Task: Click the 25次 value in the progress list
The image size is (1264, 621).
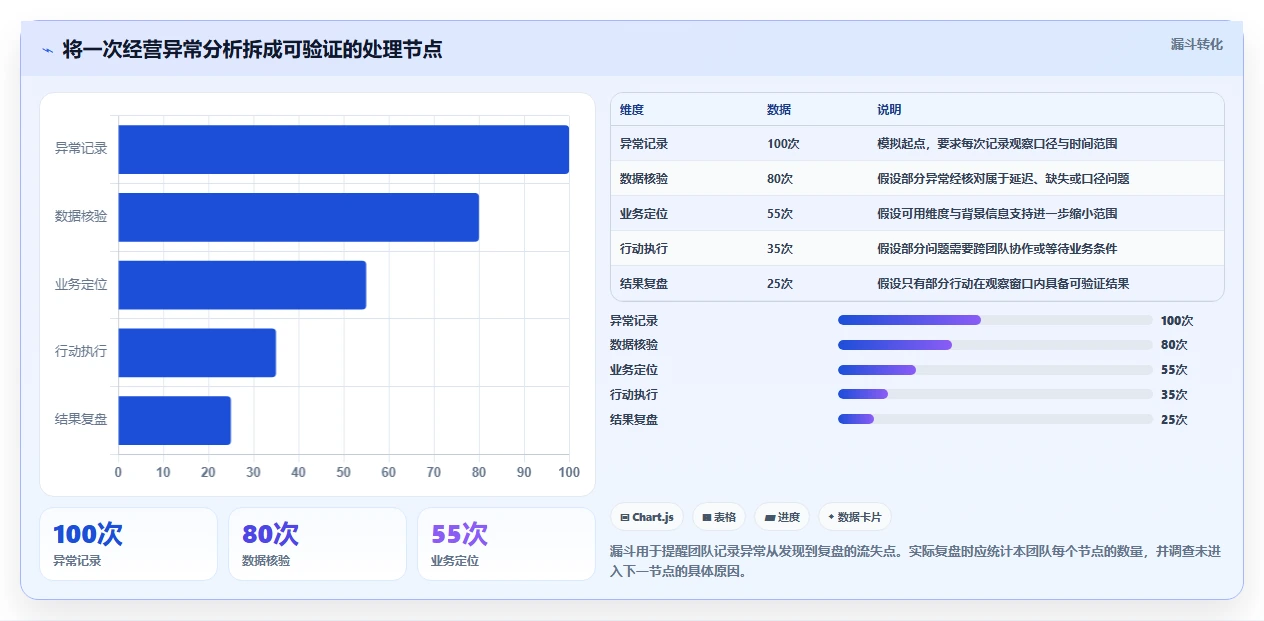Action: tap(1174, 420)
